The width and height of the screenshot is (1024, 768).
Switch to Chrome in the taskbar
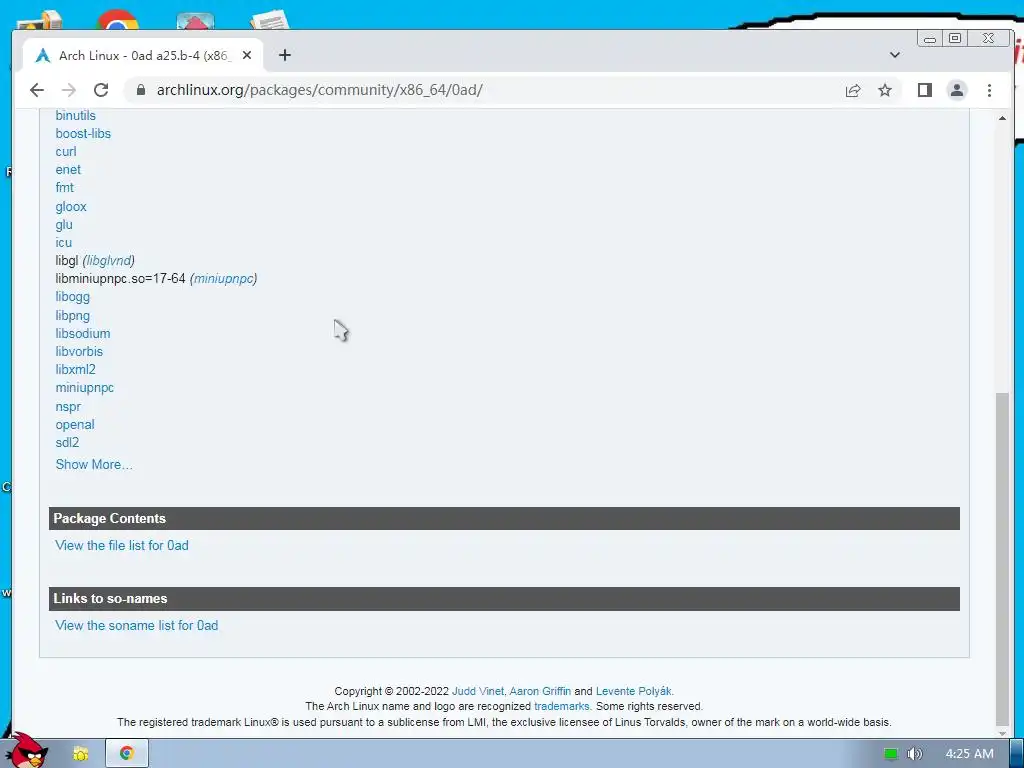tap(127, 753)
